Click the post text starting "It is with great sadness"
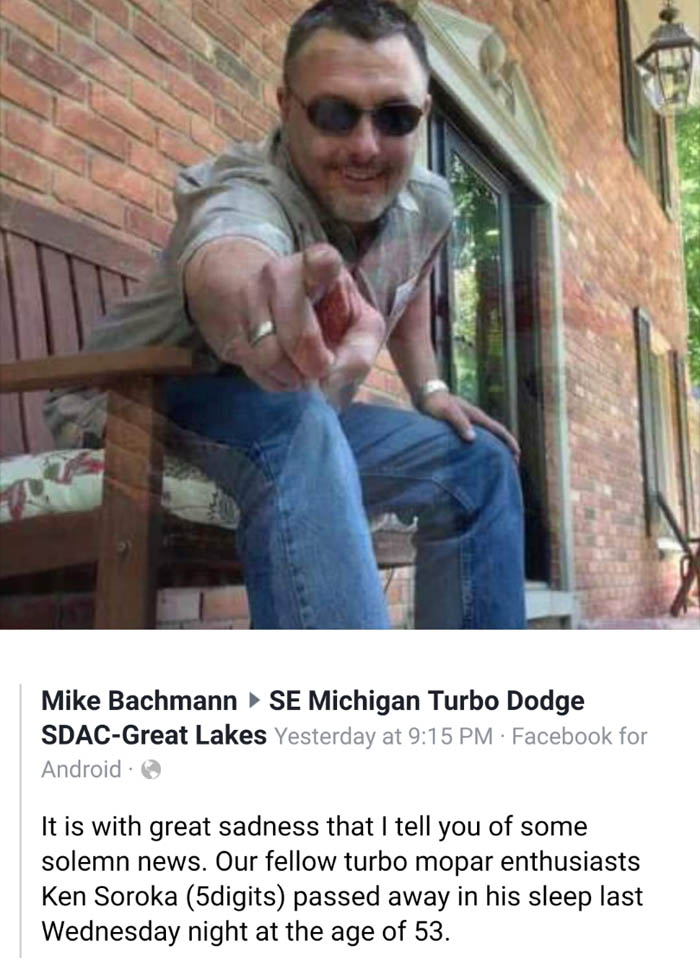Viewport: 700px width, 958px height. click(x=342, y=879)
